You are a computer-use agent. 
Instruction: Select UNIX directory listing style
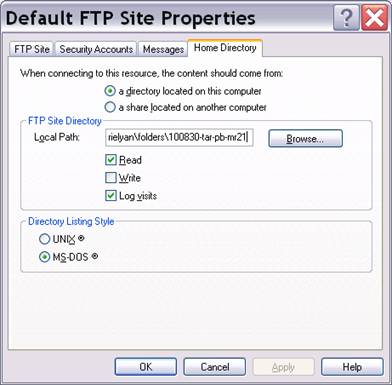(45, 239)
